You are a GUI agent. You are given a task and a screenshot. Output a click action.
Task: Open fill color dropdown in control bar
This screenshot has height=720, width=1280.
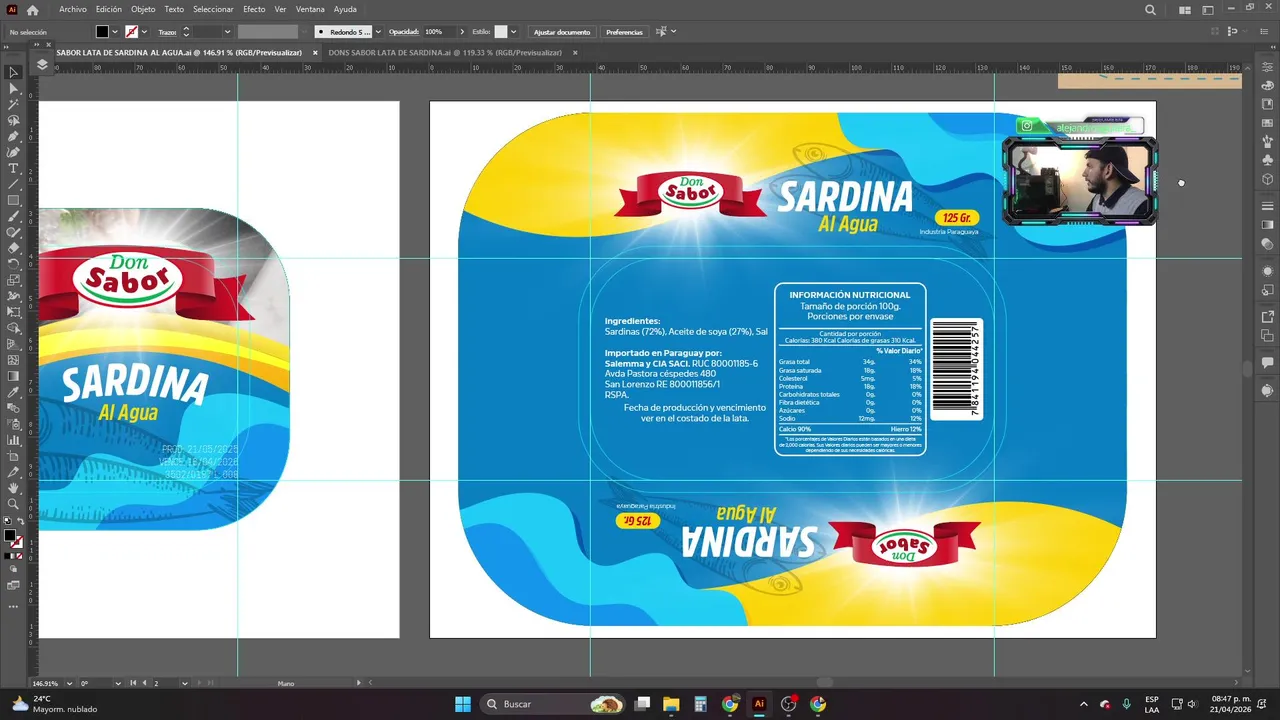point(115,32)
